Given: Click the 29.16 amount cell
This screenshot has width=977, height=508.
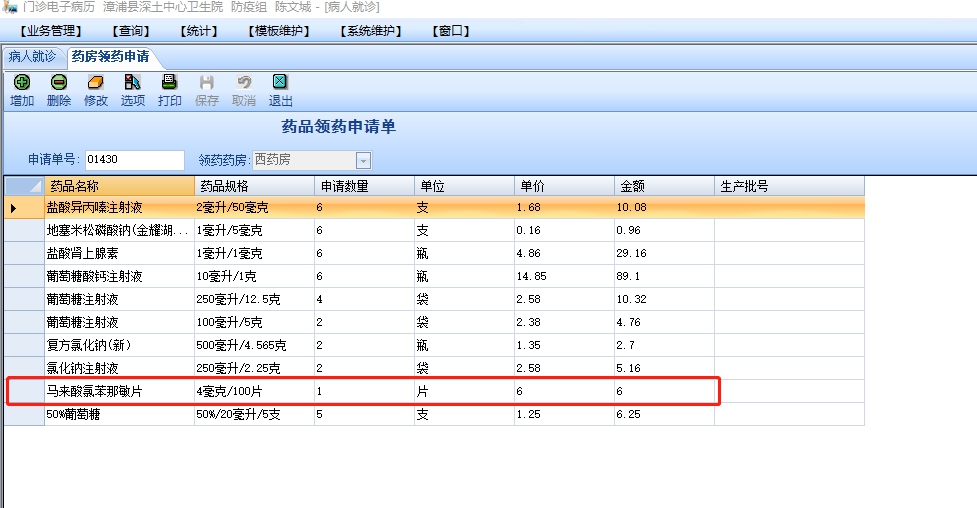Looking at the screenshot, I should coord(665,254).
